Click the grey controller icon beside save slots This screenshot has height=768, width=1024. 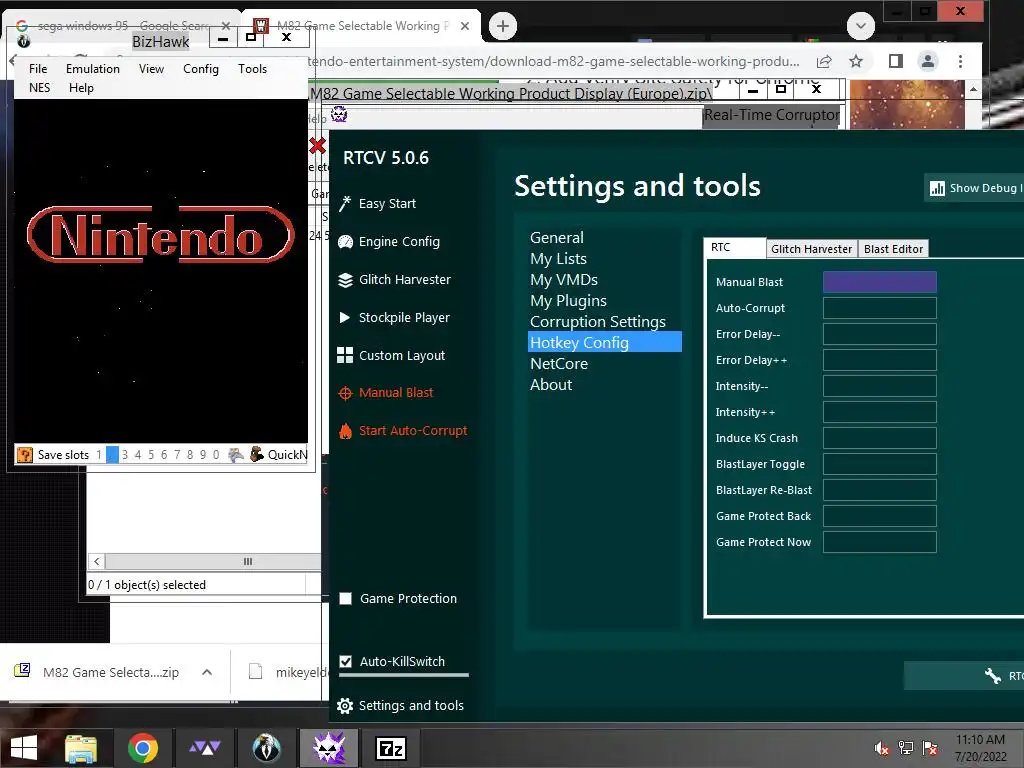(236, 455)
